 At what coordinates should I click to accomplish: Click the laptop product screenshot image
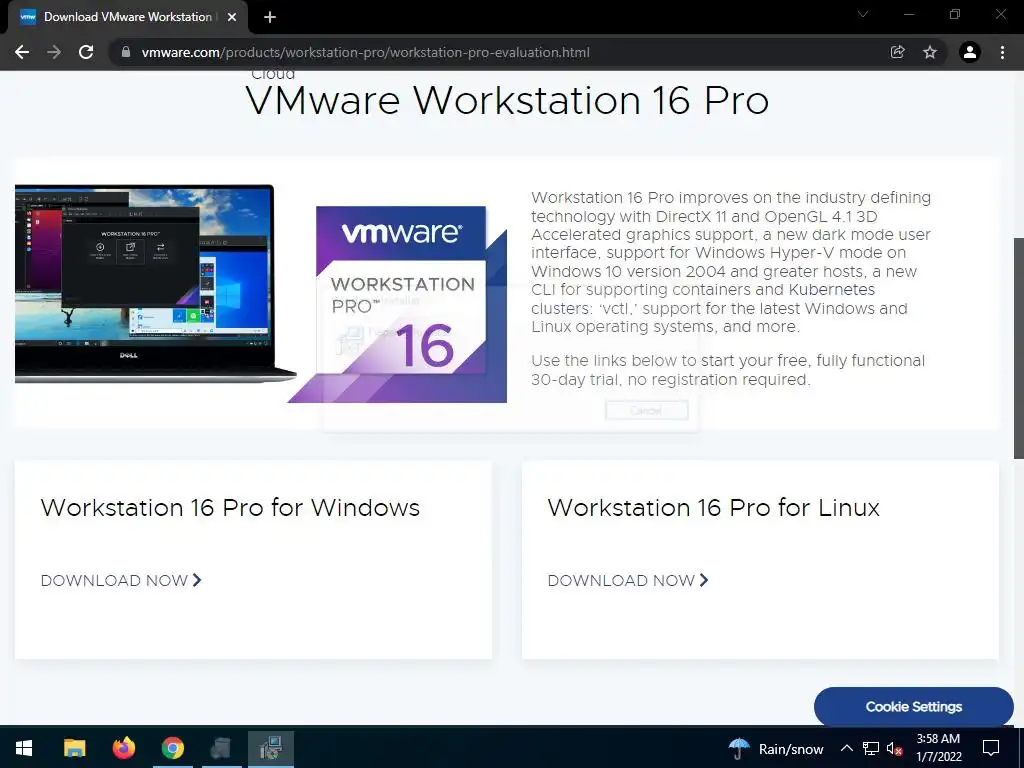pos(155,283)
